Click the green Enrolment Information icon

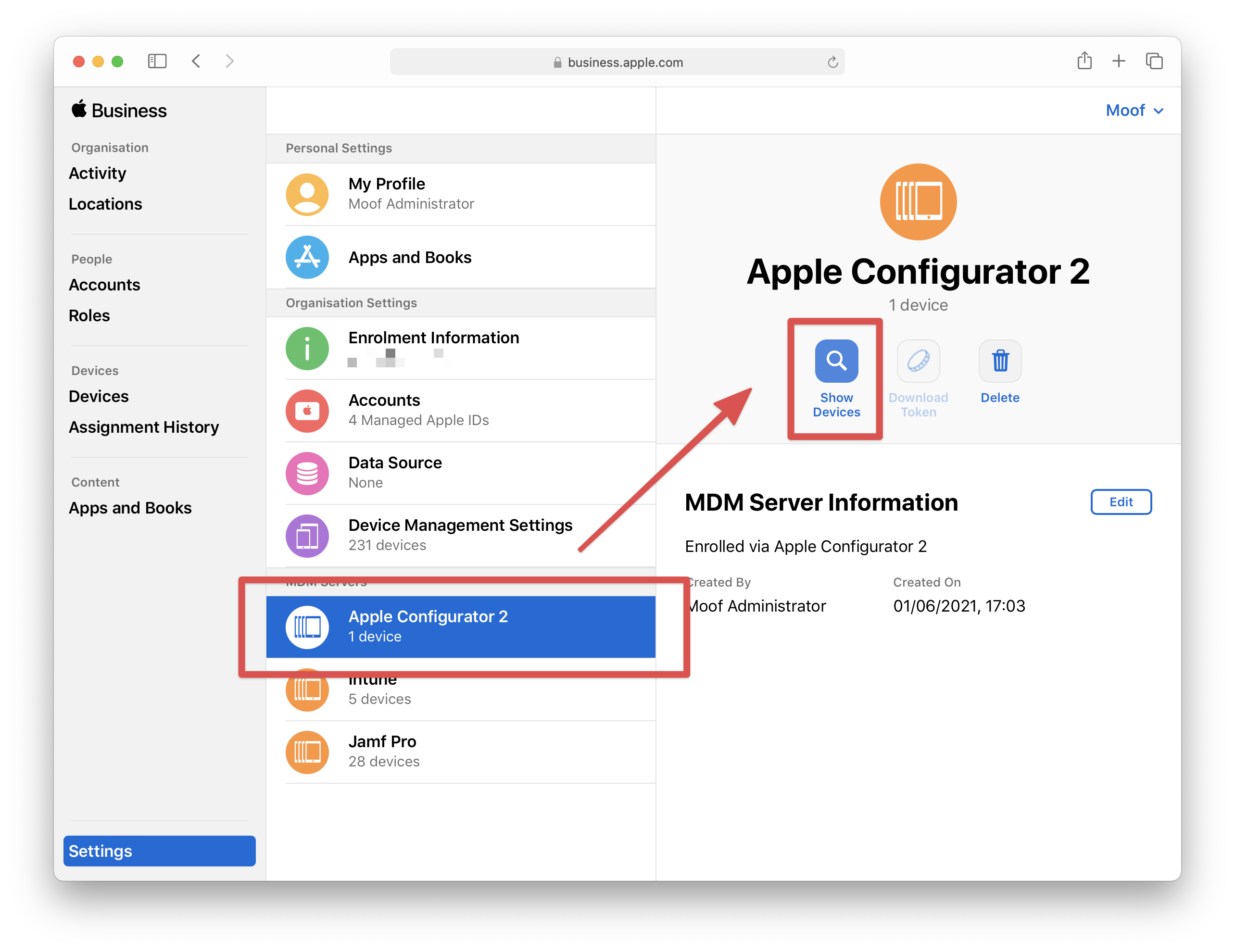coord(307,348)
